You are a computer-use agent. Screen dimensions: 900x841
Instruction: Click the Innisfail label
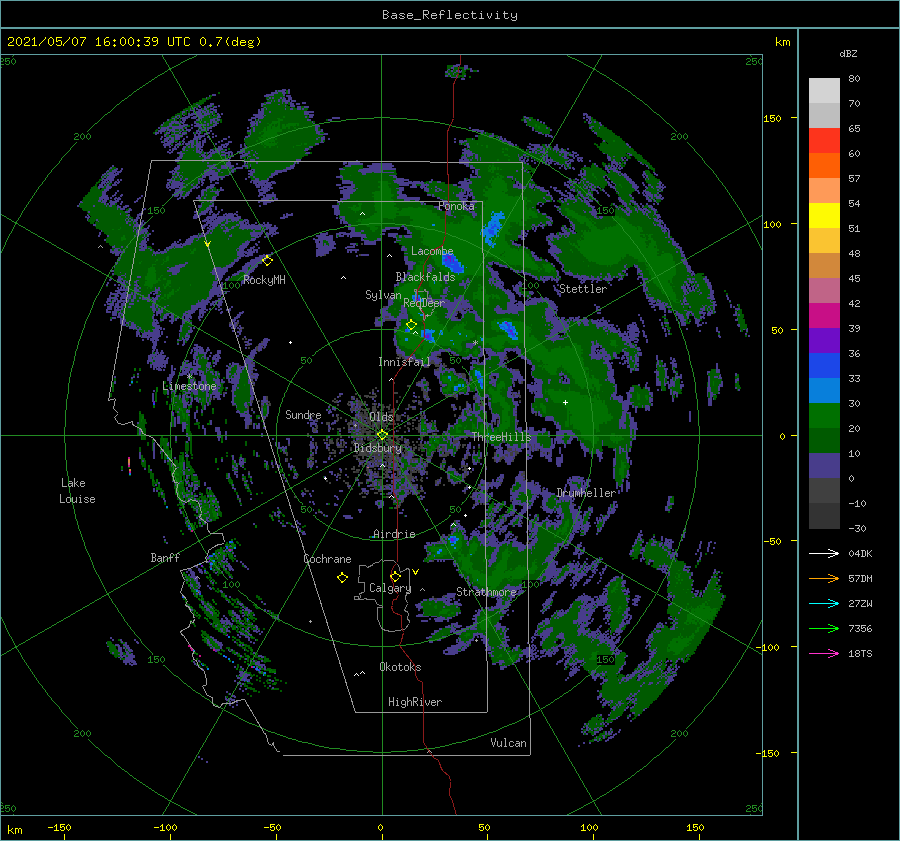point(404,362)
